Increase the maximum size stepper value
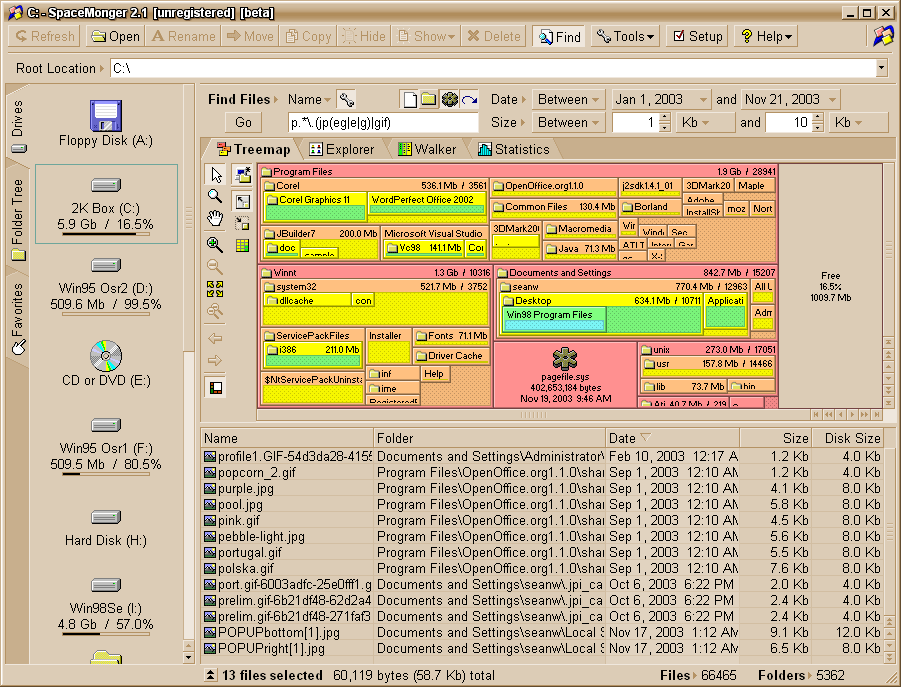Image resolution: width=901 pixels, height=687 pixels. click(x=818, y=118)
